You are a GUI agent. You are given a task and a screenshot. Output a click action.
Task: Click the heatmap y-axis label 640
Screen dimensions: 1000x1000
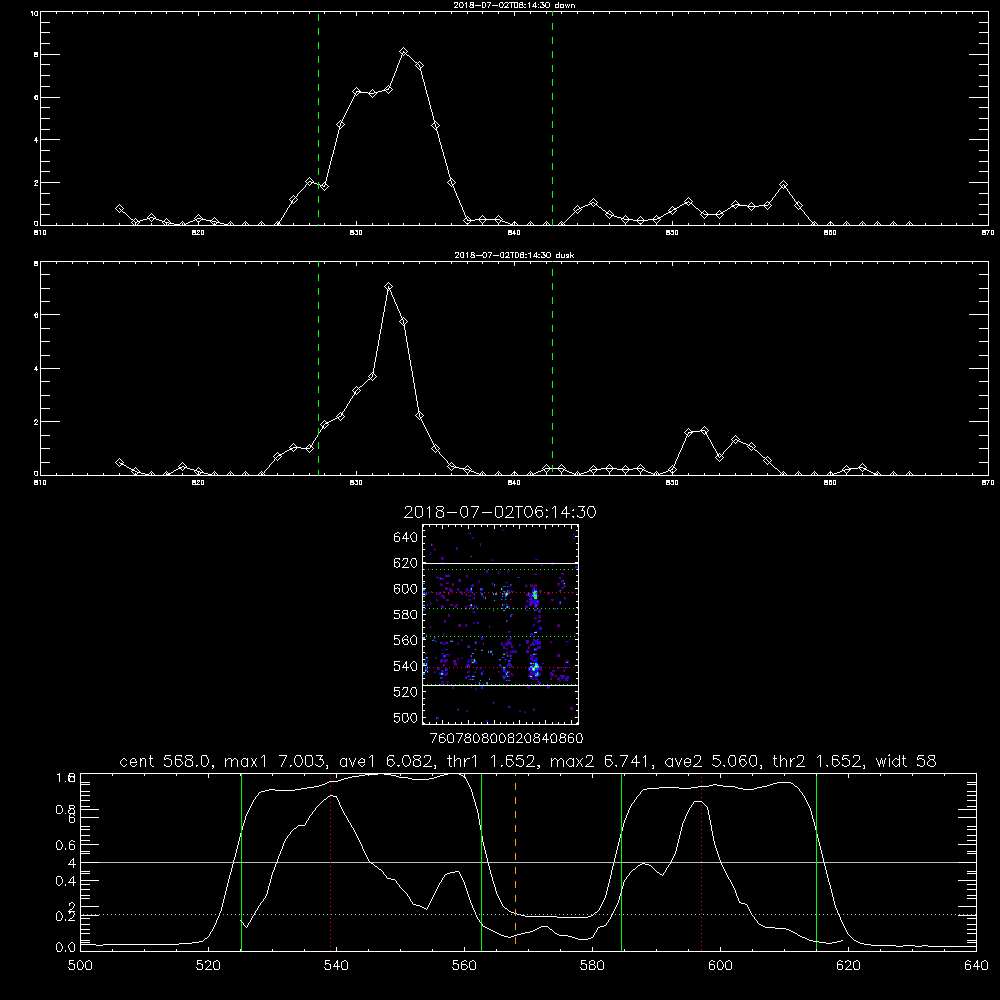pos(406,538)
